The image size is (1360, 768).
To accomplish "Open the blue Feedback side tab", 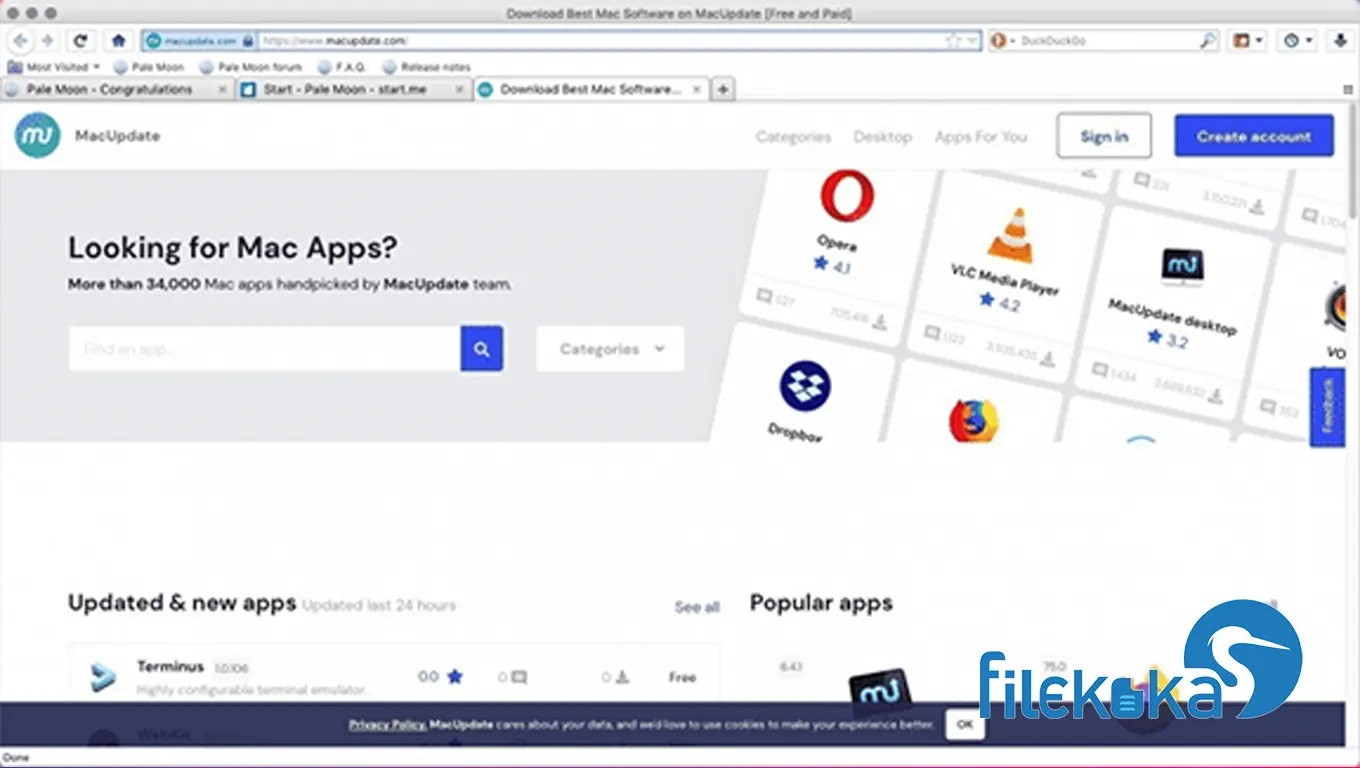I will [x=1327, y=406].
